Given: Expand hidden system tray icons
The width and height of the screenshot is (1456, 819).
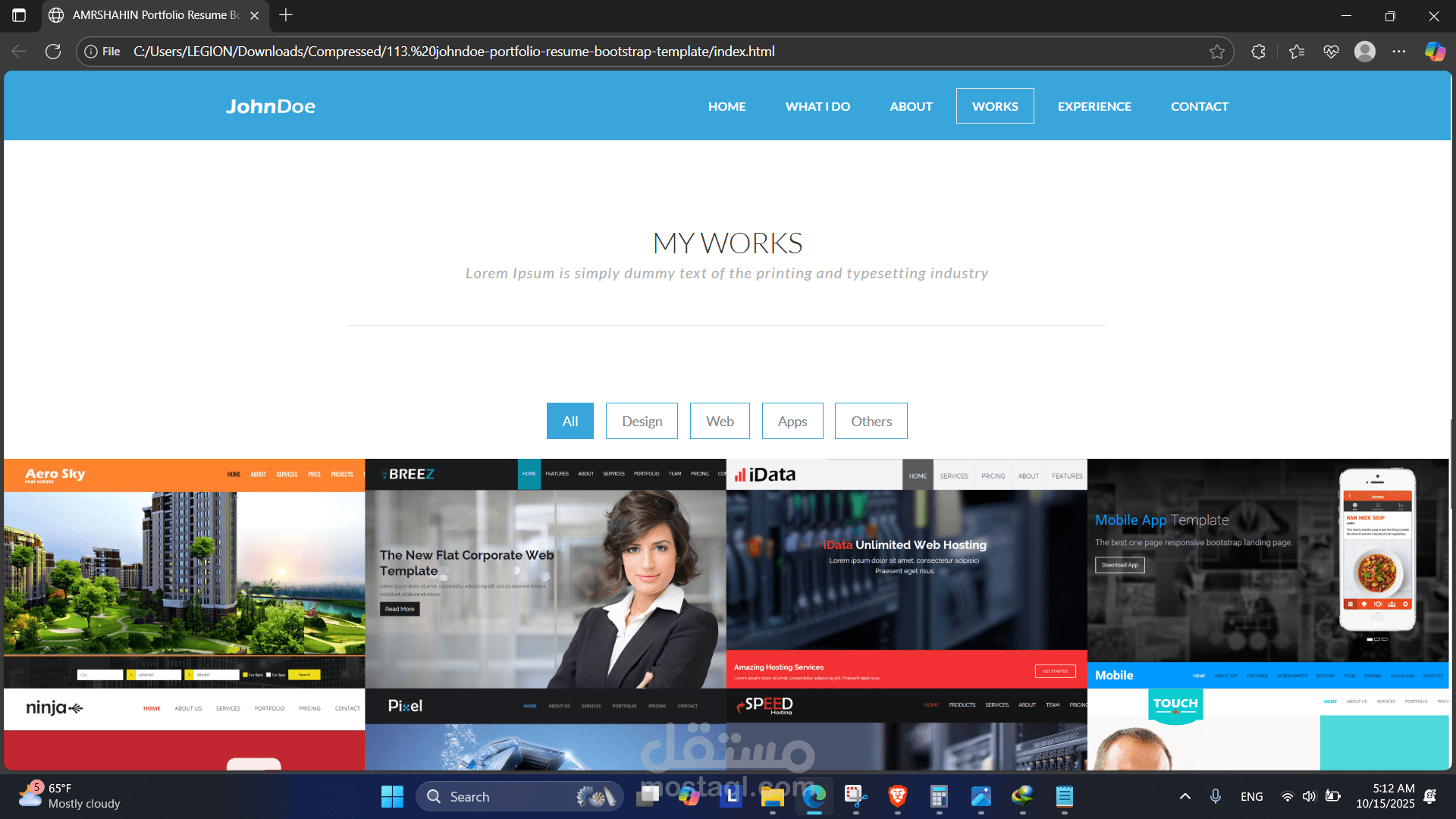Looking at the screenshot, I should pyautogui.click(x=1185, y=796).
